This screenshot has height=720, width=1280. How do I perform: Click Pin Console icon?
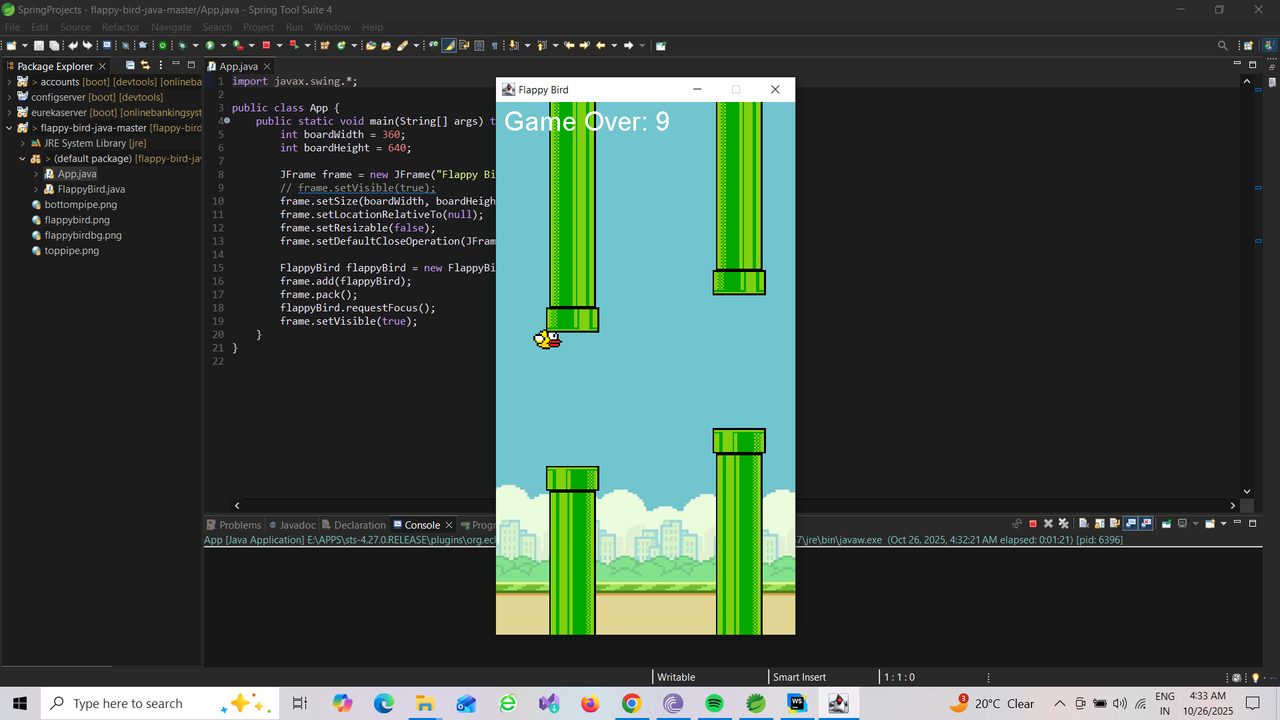click(x=1166, y=524)
